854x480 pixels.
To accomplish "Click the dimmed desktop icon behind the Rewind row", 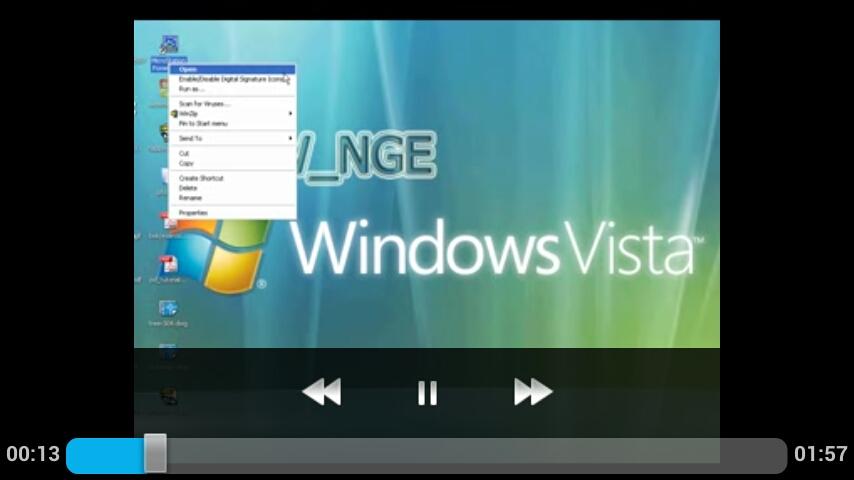I will 168,396.
